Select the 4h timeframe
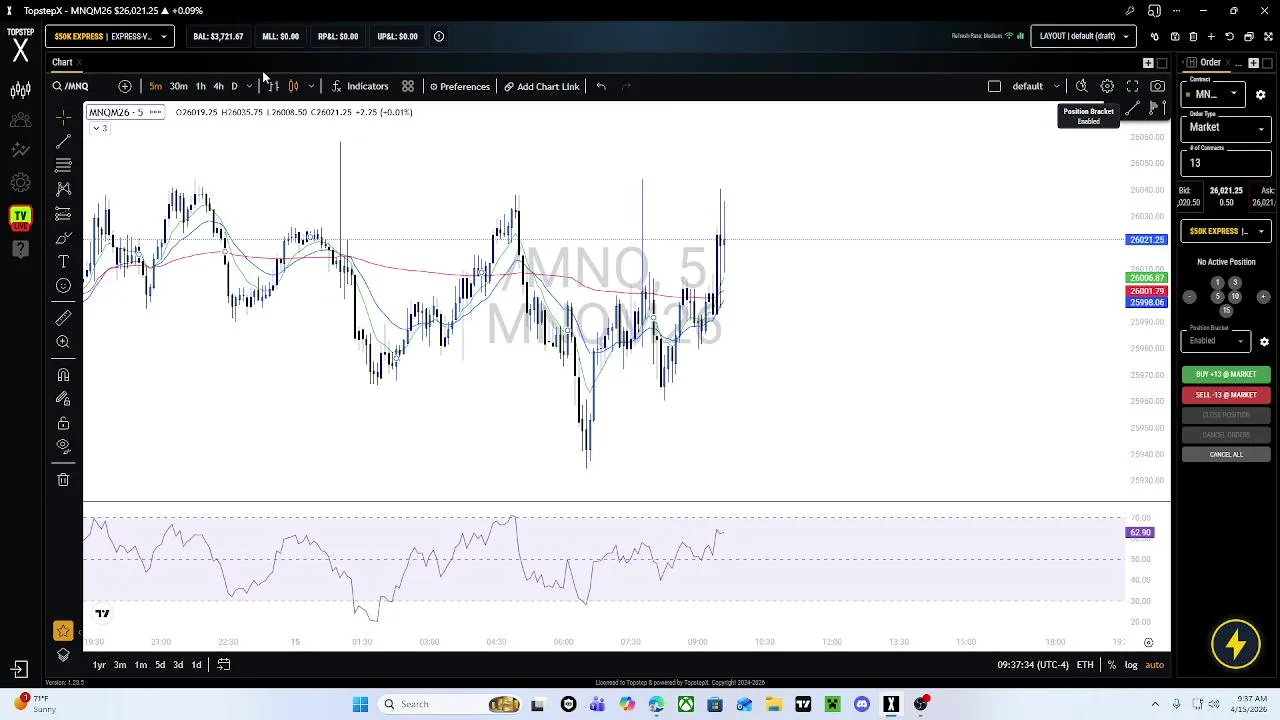 pos(218,86)
